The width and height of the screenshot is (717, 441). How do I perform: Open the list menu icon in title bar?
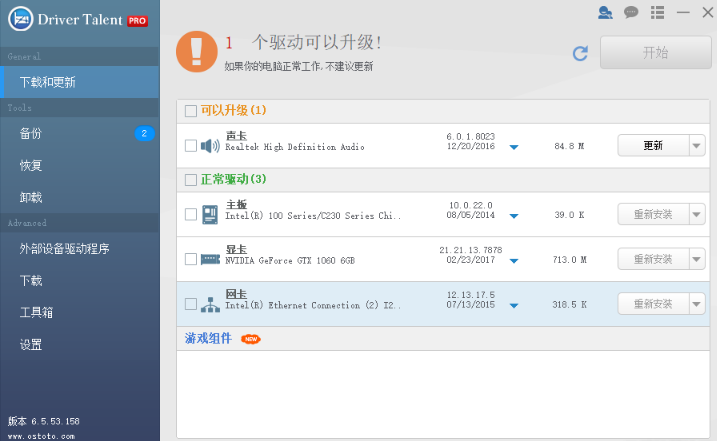(x=657, y=13)
